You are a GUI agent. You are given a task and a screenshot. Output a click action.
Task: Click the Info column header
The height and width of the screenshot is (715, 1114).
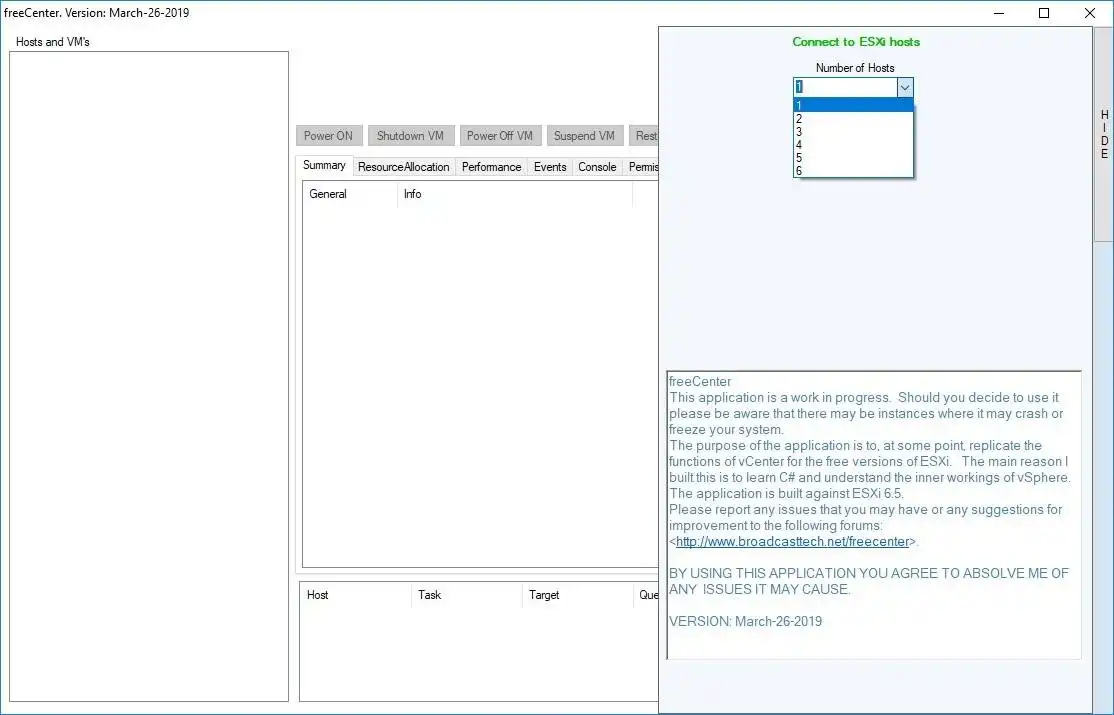[514, 194]
